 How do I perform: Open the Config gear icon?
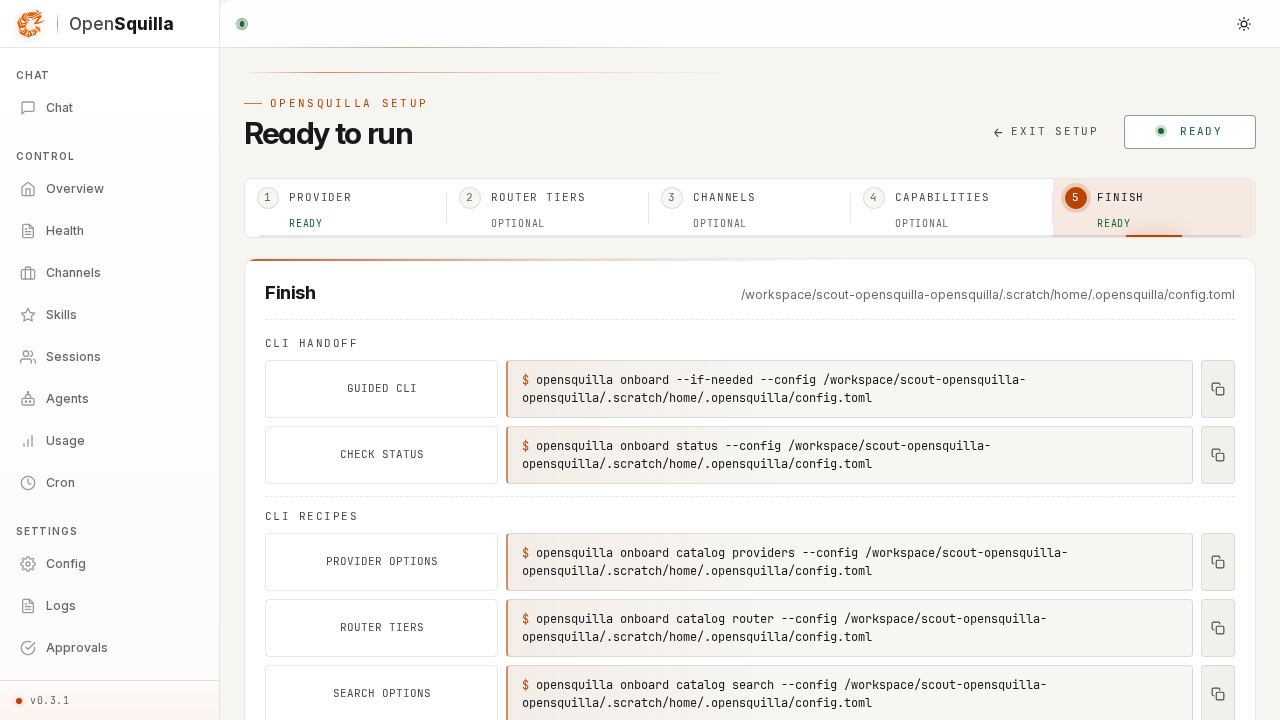coord(28,564)
